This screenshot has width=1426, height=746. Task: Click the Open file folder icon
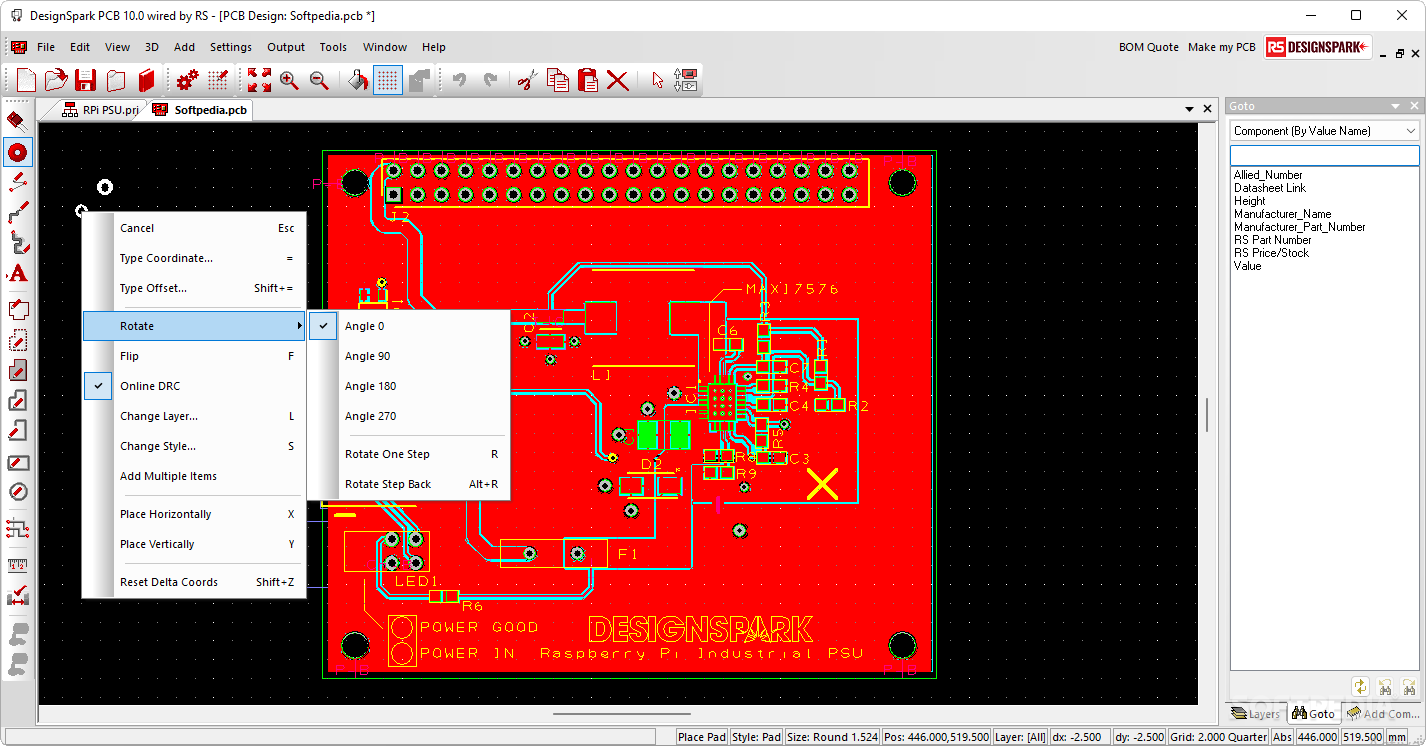(x=56, y=80)
